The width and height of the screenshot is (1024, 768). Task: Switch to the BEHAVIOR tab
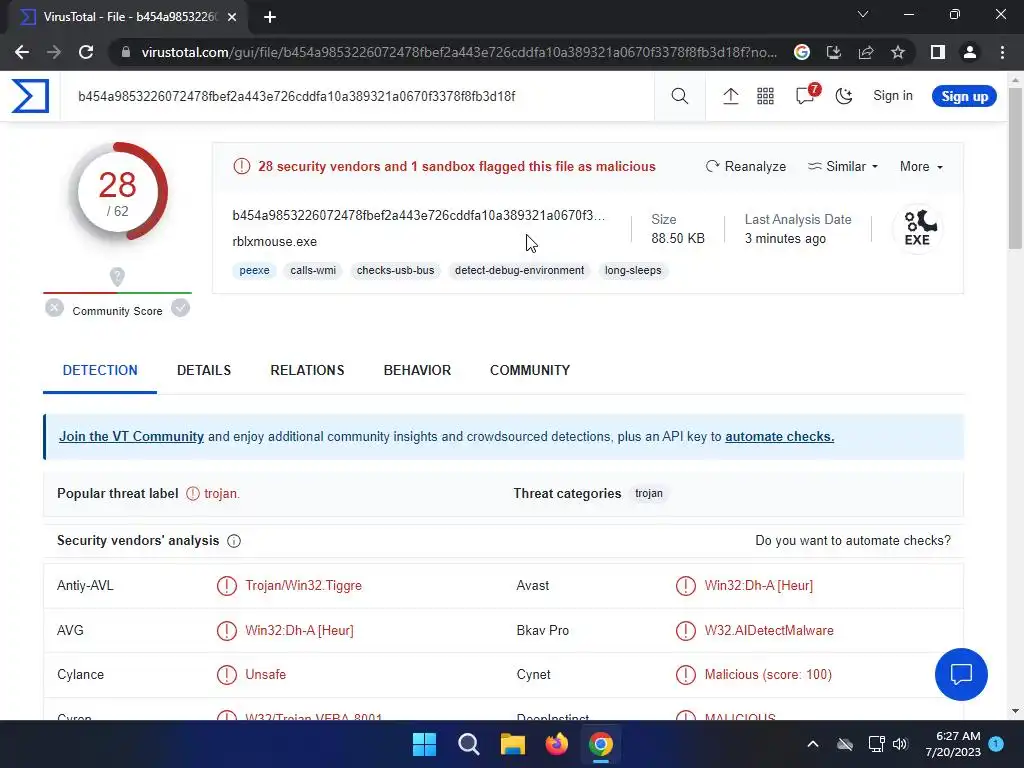[417, 370]
